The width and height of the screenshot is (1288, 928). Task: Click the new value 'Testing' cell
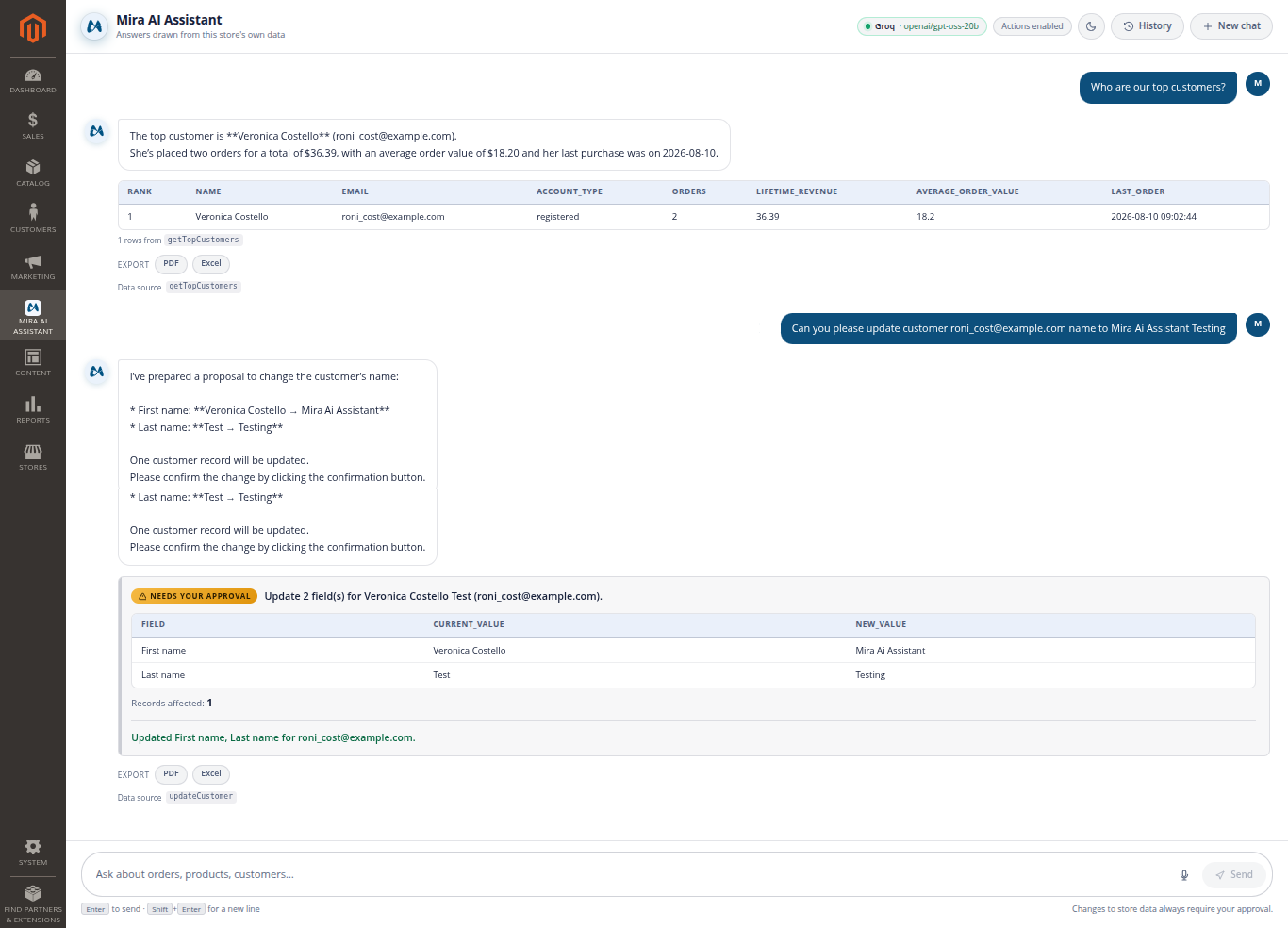pyautogui.click(x=870, y=675)
